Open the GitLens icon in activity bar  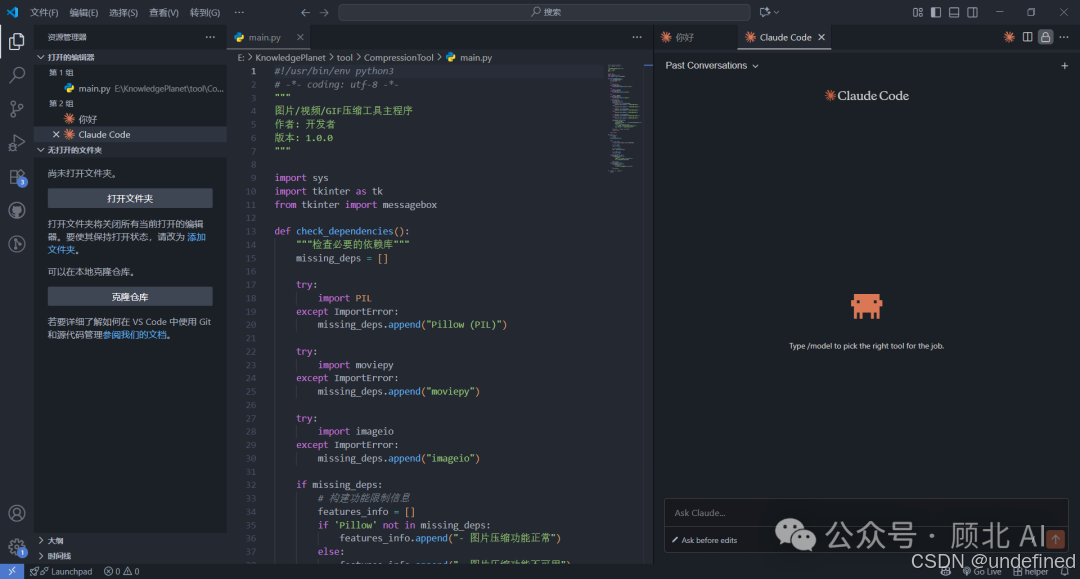click(17, 244)
